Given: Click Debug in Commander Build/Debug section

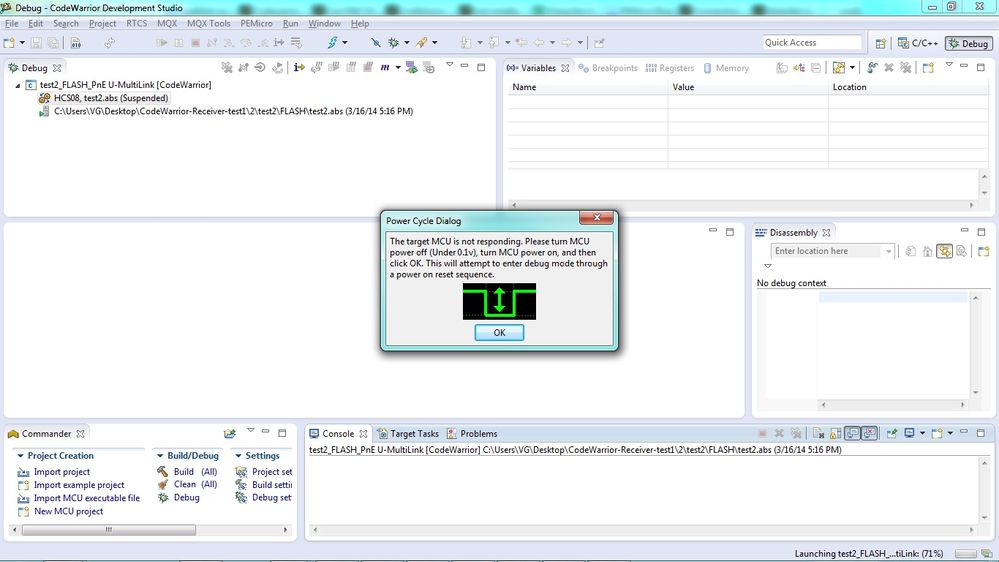Looking at the screenshot, I should [x=186, y=498].
